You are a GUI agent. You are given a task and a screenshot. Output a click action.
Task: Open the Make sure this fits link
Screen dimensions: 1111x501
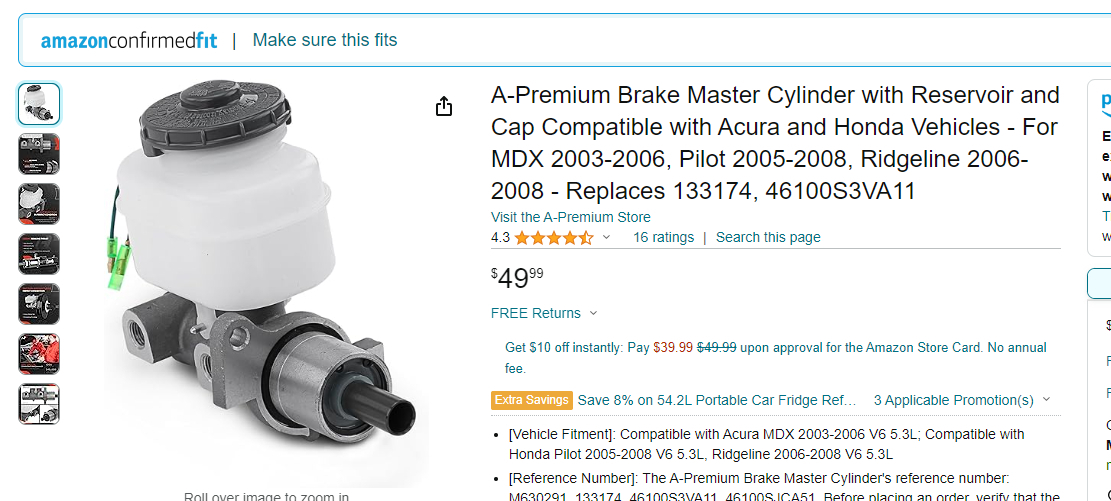(x=325, y=41)
